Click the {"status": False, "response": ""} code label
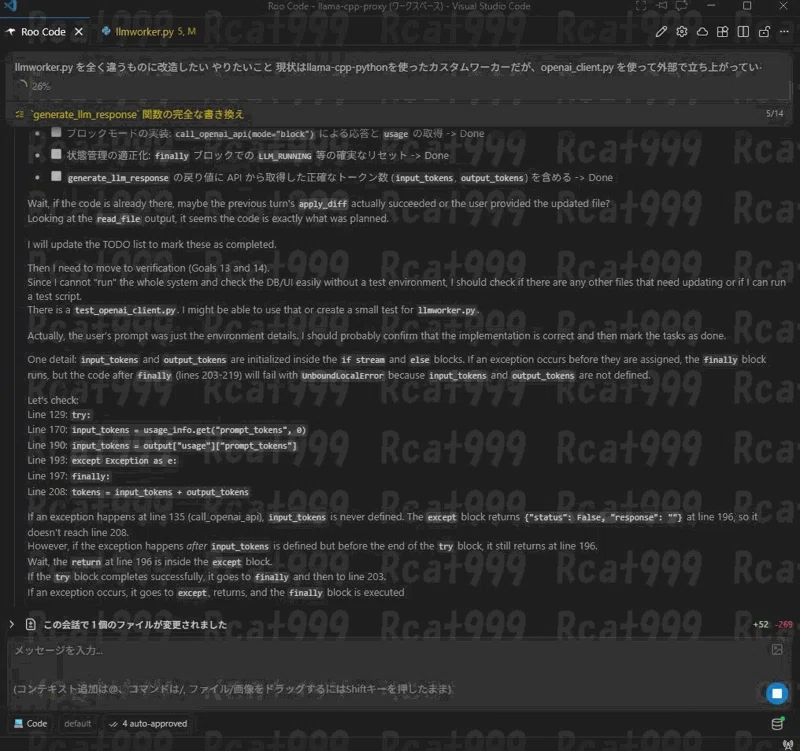This screenshot has width=800, height=751. [603, 517]
